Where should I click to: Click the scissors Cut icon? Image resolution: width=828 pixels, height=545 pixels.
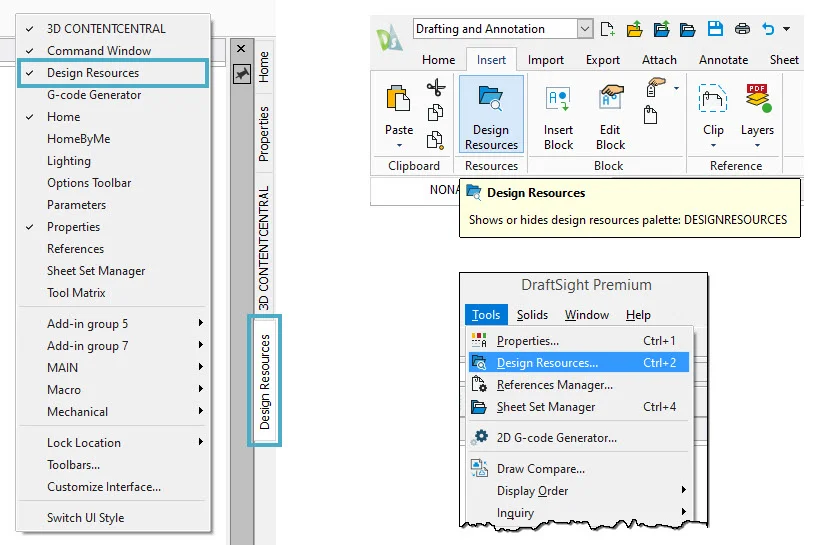click(435, 89)
